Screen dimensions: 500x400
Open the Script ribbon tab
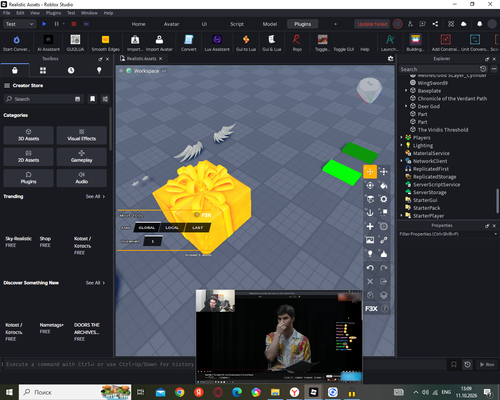tap(237, 24)
